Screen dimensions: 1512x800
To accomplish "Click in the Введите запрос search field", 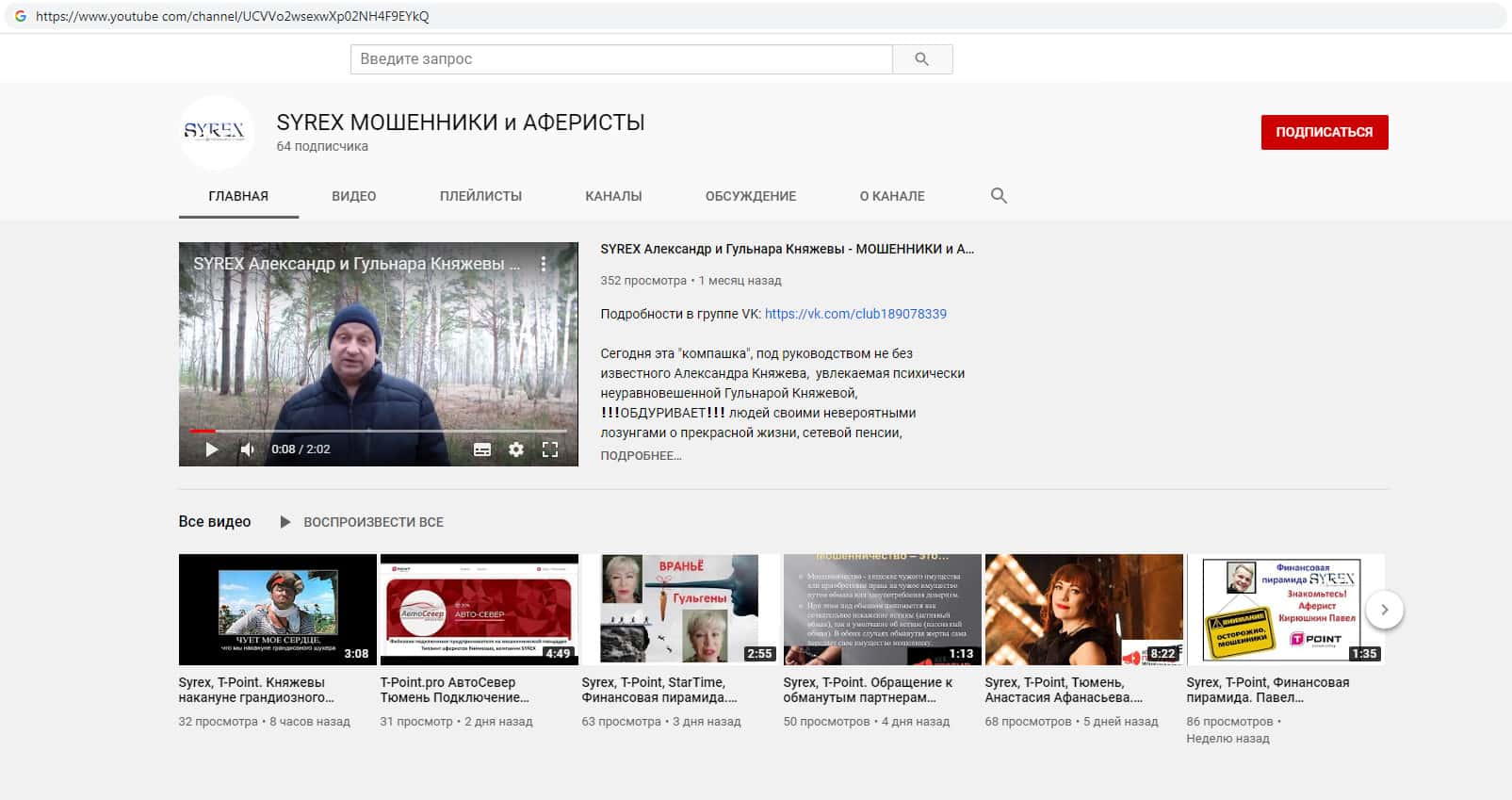I will (622, 59).
